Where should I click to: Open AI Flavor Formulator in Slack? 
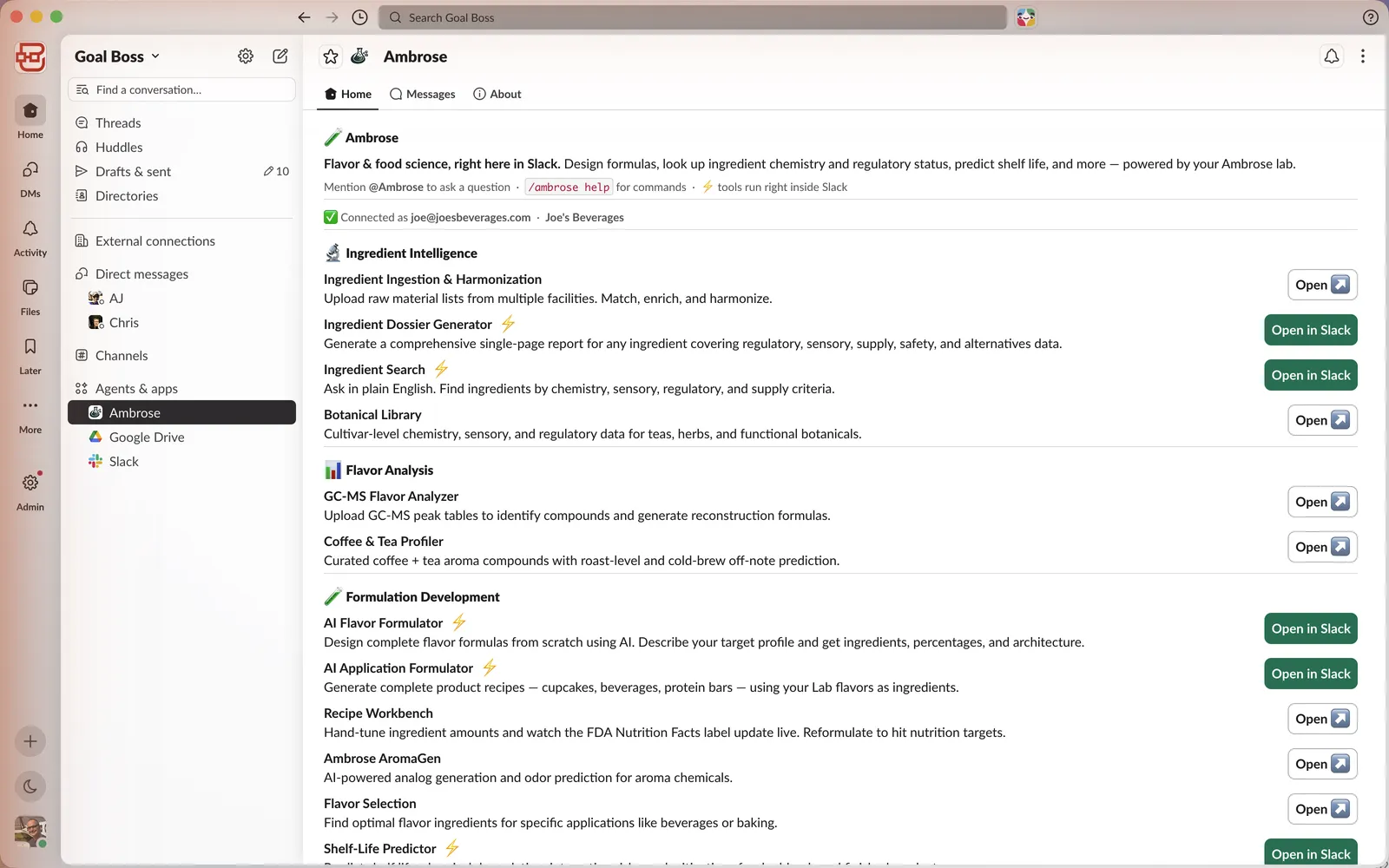(x=1311, y=628)
